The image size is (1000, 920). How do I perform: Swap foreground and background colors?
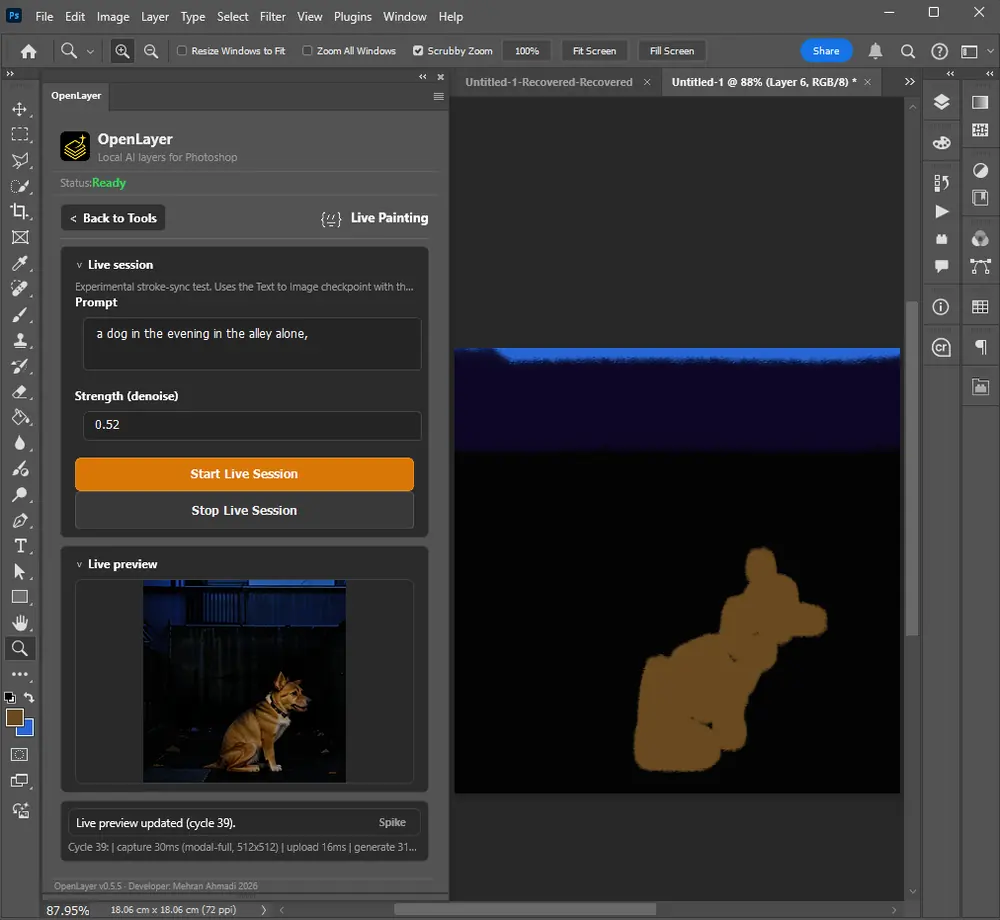(x=29, y=697)
